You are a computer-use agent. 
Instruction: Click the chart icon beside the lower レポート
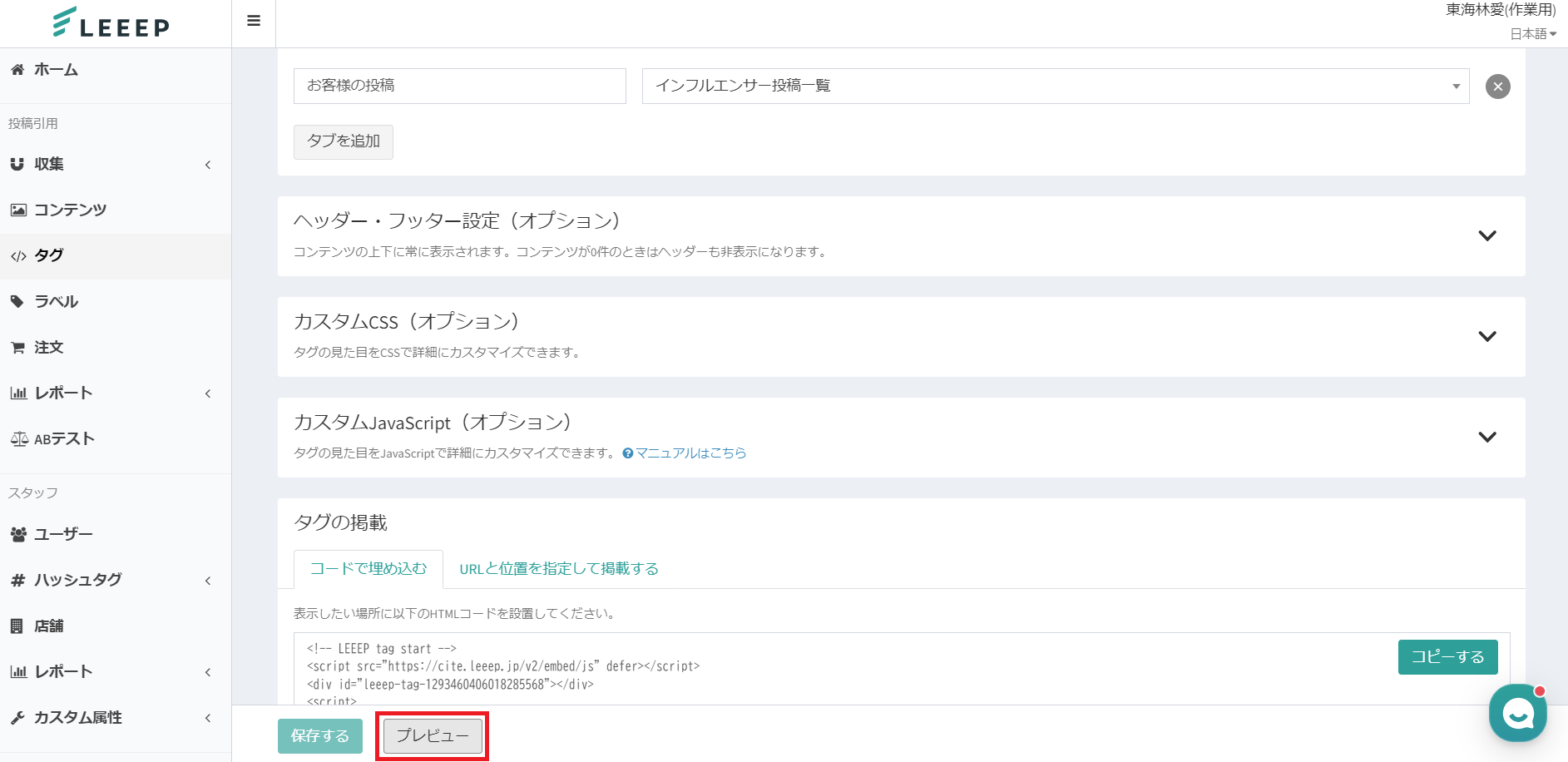tap(18, 671)
